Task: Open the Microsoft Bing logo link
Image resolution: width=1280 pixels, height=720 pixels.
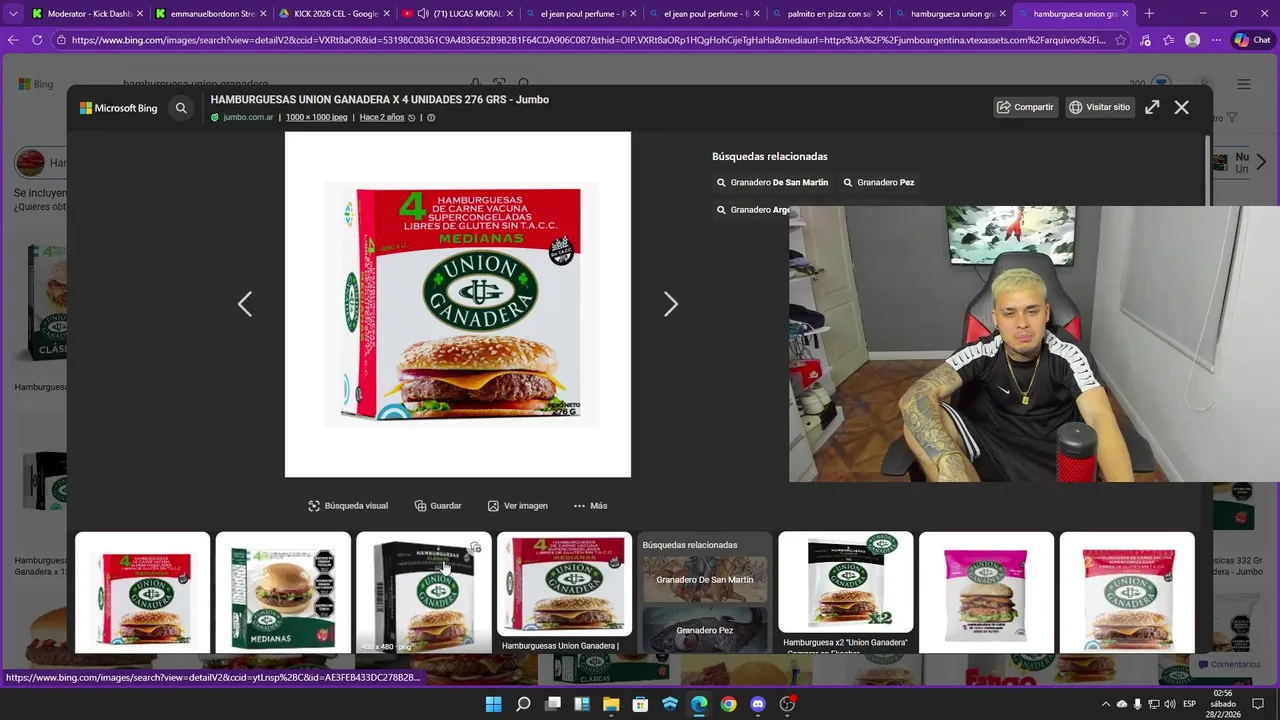Action: point(119,108)
